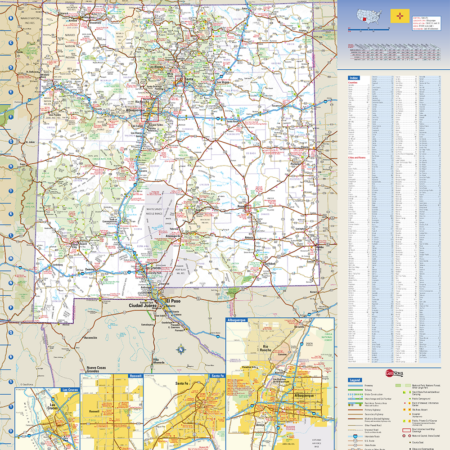450x450 pixels.
Task: Click the green Tollway line in legend
Action: click(x=355, y=390)
